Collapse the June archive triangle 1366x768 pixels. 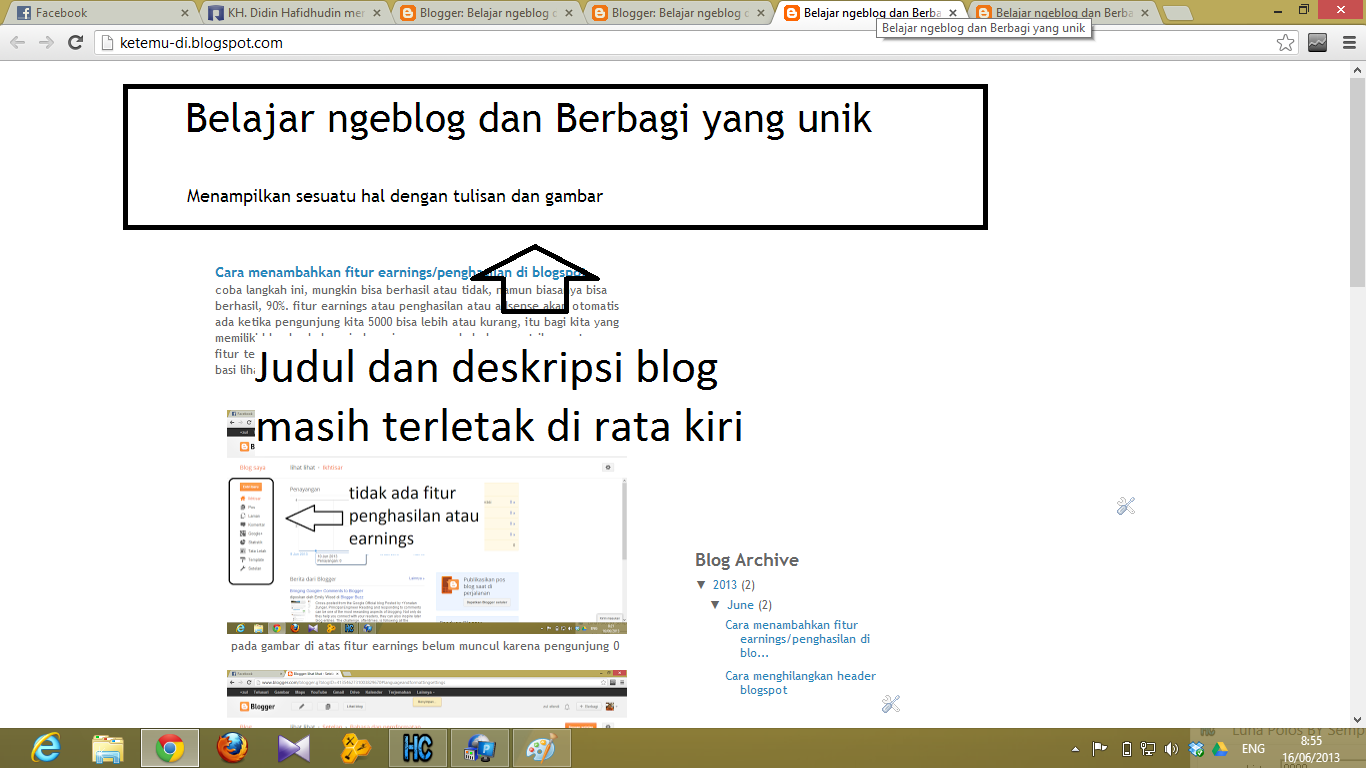716,605
